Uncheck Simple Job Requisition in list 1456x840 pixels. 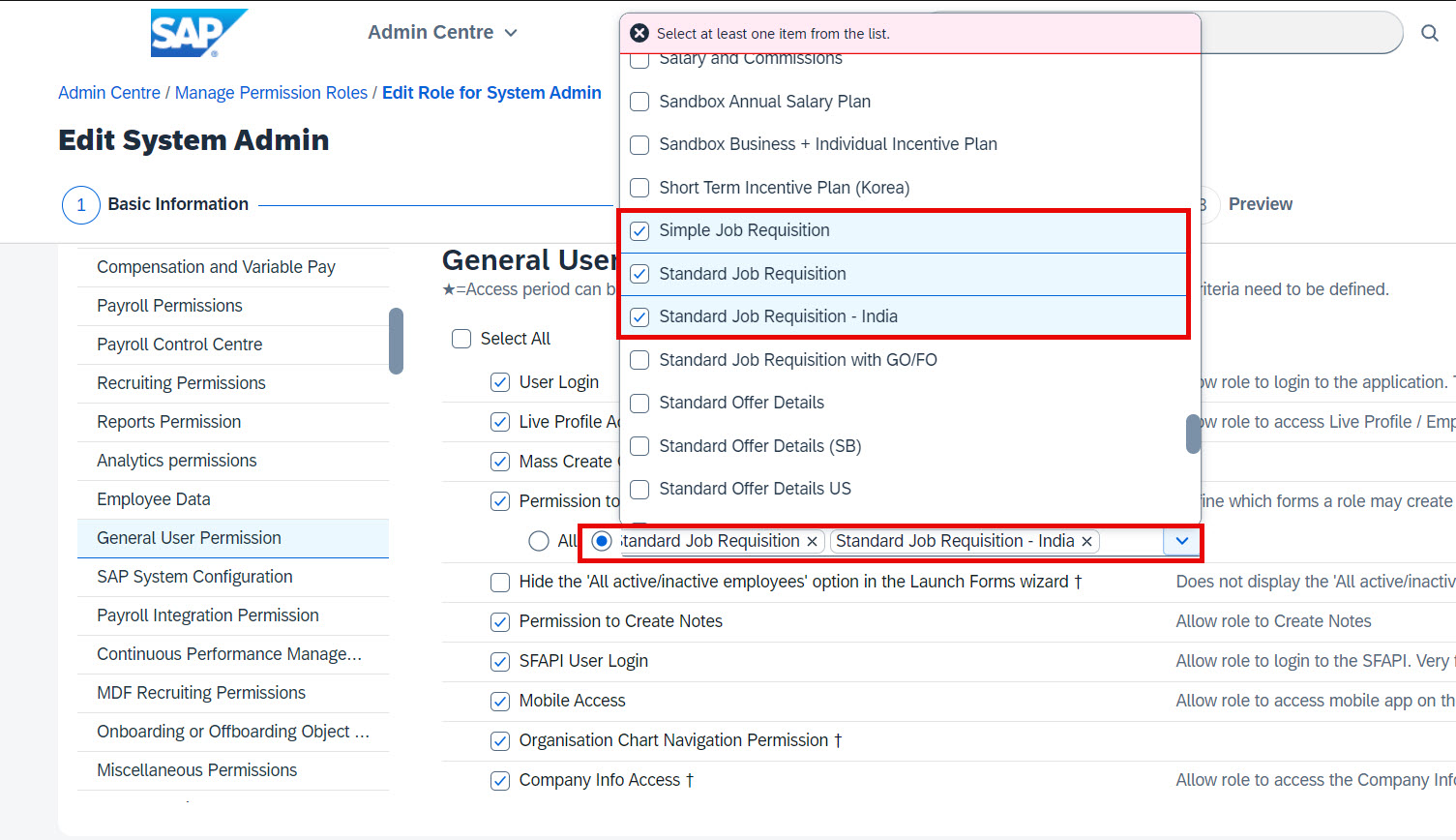pyautogui.click(x=639, y=231)
